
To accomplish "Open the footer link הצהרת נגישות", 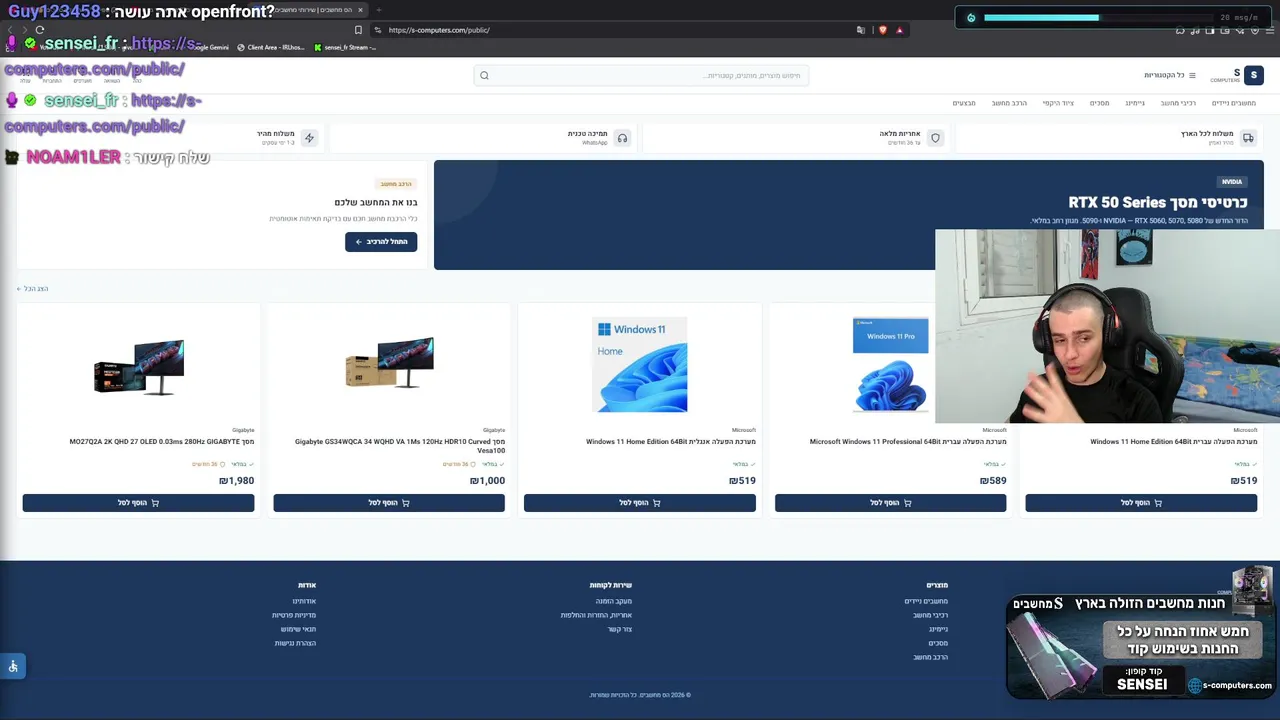I will point(295,643).
